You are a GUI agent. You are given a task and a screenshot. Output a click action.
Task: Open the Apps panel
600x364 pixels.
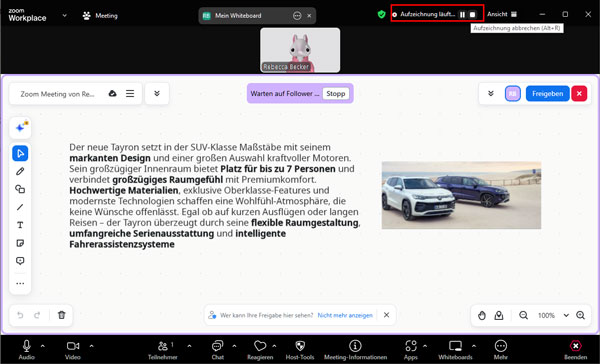pos(411,349)
